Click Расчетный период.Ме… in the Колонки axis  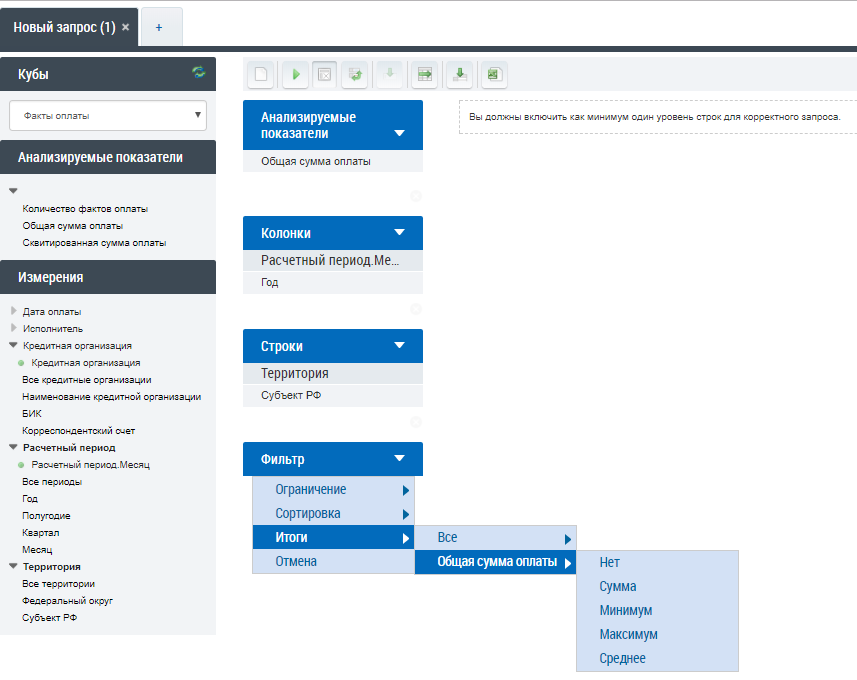coord(333,260)
